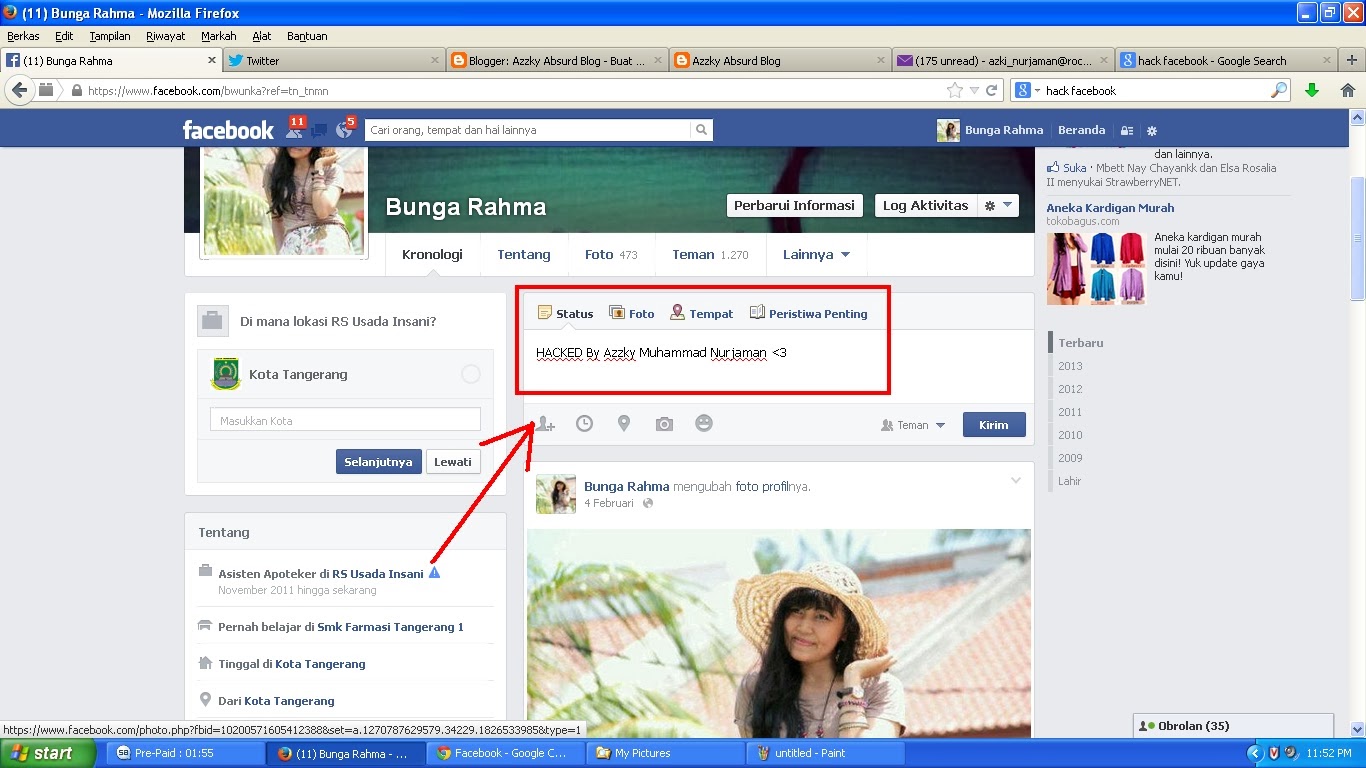Click the warning icon beside RS Usada Insani
The image size is (1366, 768).
coord(434,573)
